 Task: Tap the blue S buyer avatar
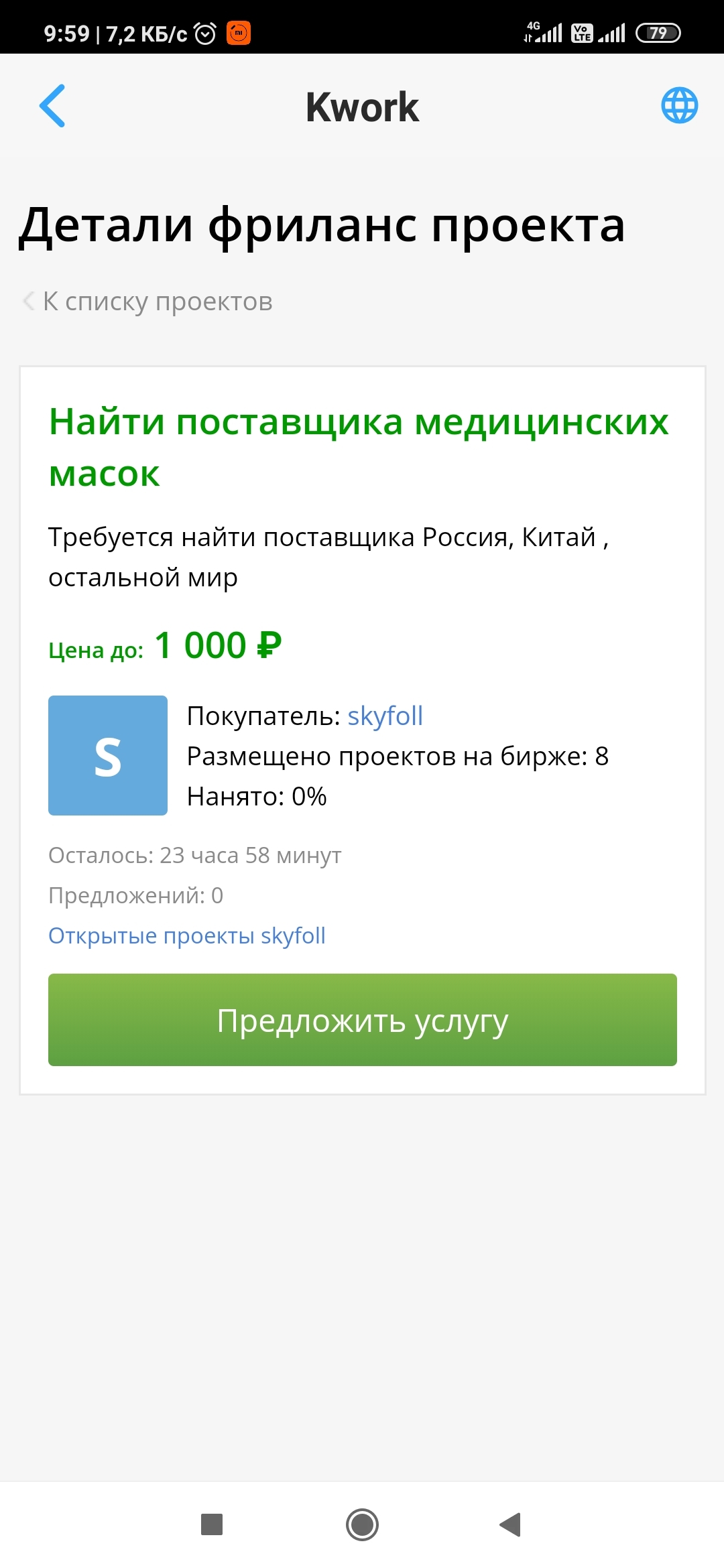tap(108, 755)
